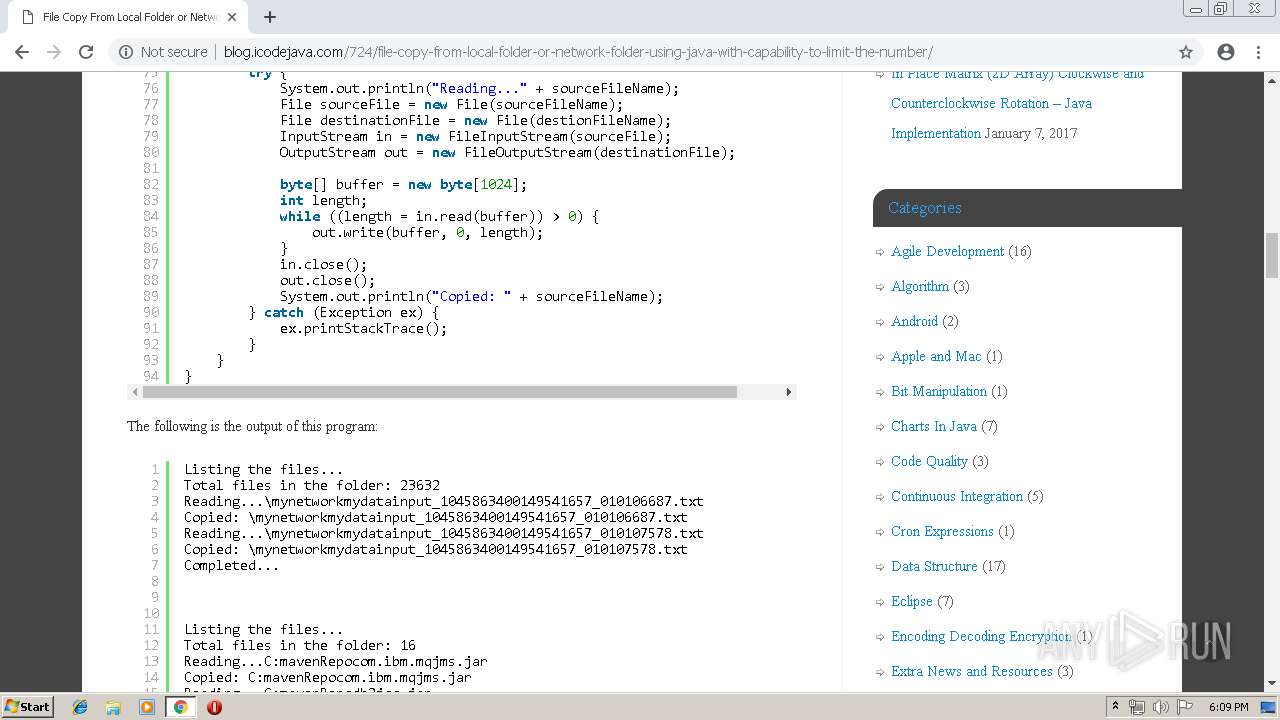Click code line 'ex.printStackTrace();'
This screenshot has width=1280, height=720.
point(363,328)
